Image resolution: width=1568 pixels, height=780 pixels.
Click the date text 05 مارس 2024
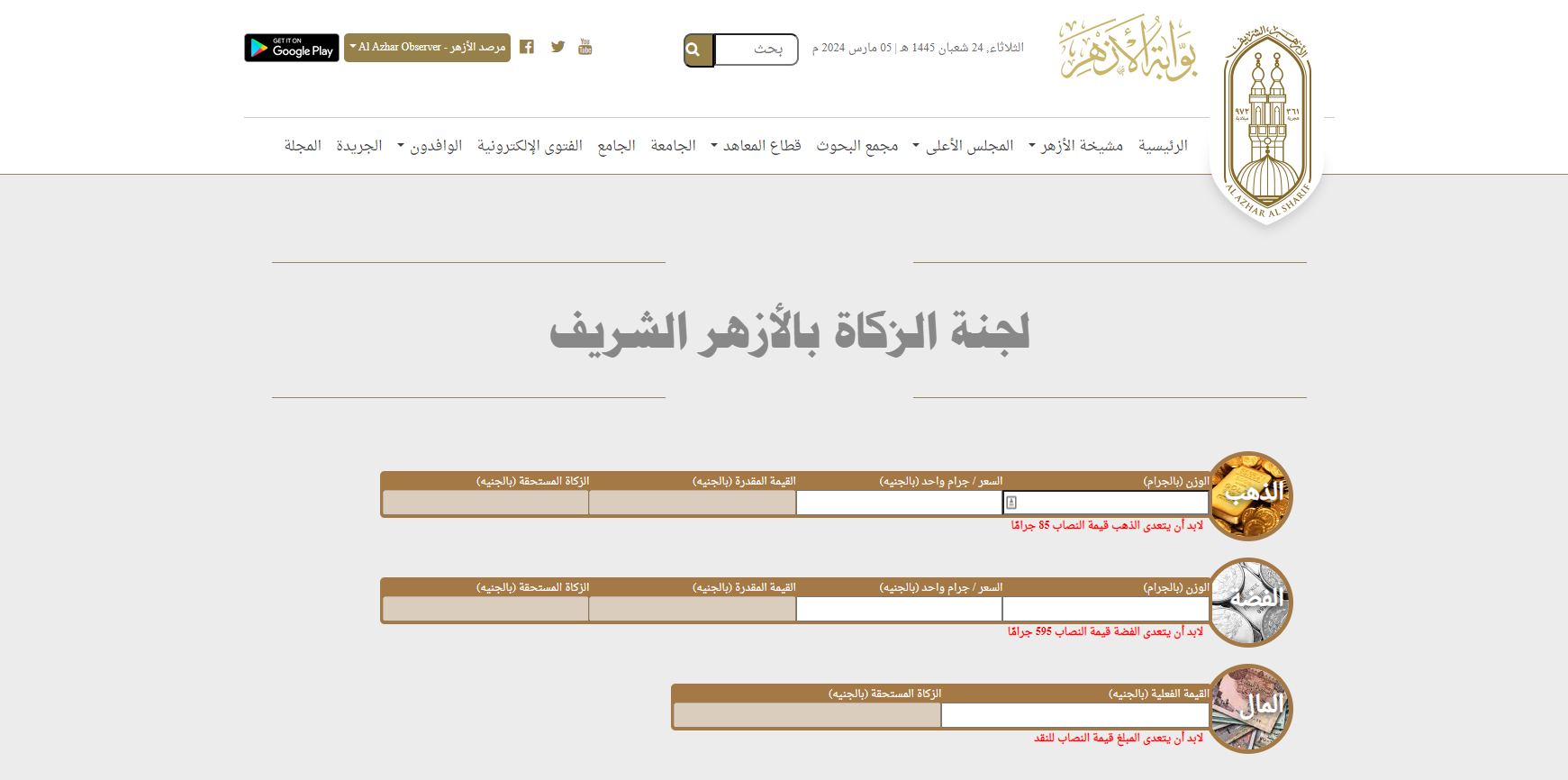851,48
